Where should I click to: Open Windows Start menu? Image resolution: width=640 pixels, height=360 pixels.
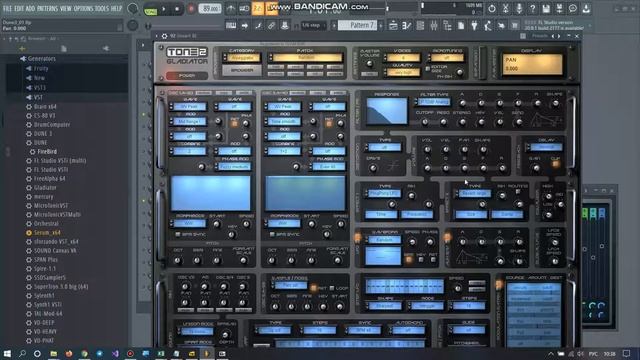tap(7, 353)
